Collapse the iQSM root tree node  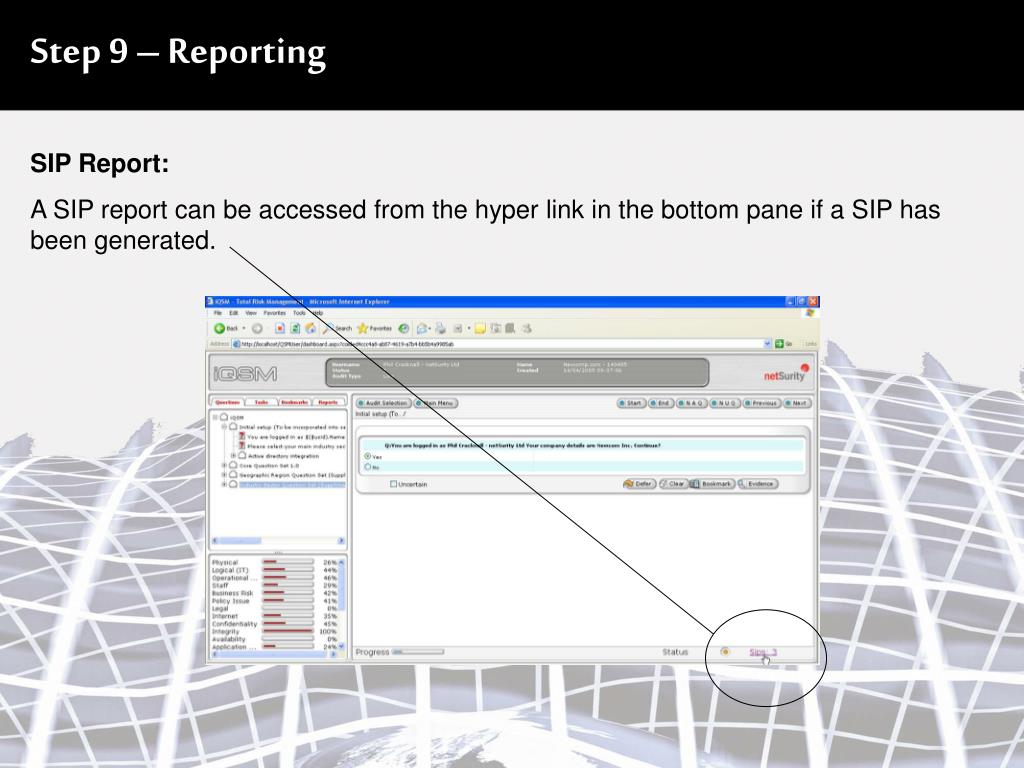(x=215, y=417)
